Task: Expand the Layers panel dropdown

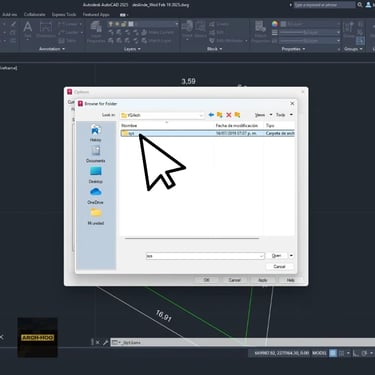Action: click(x=132, y=49)
